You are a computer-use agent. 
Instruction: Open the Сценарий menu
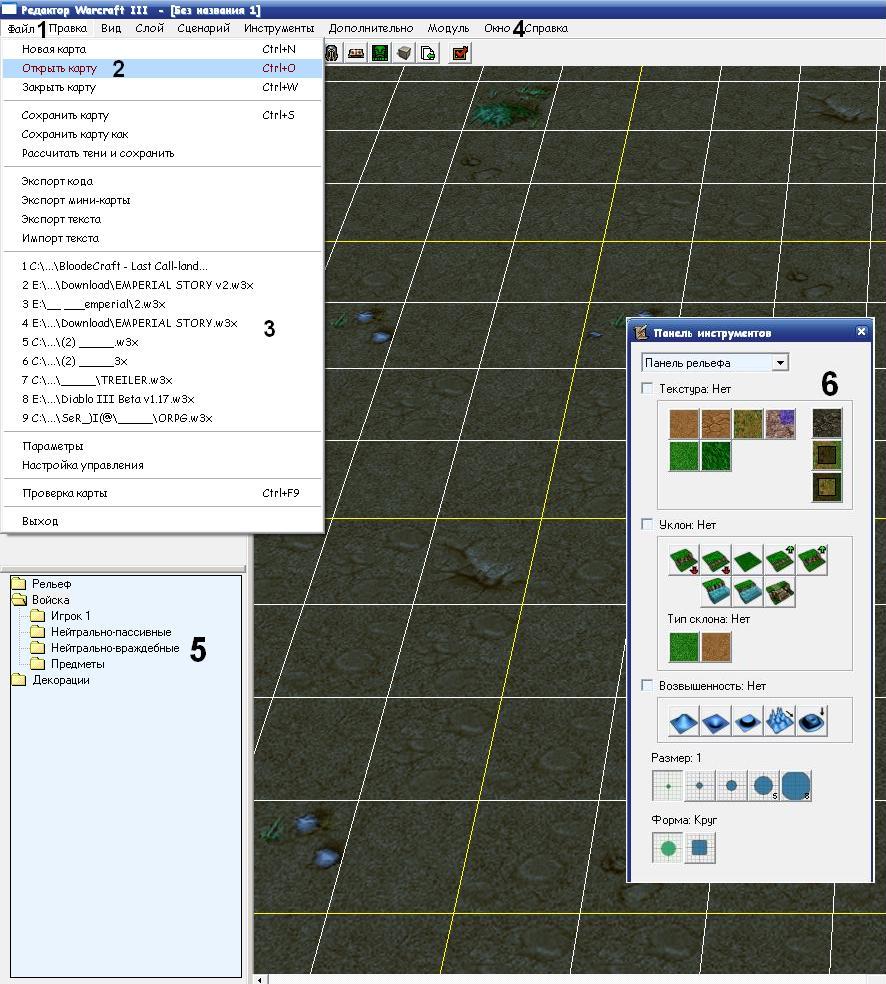203,28
